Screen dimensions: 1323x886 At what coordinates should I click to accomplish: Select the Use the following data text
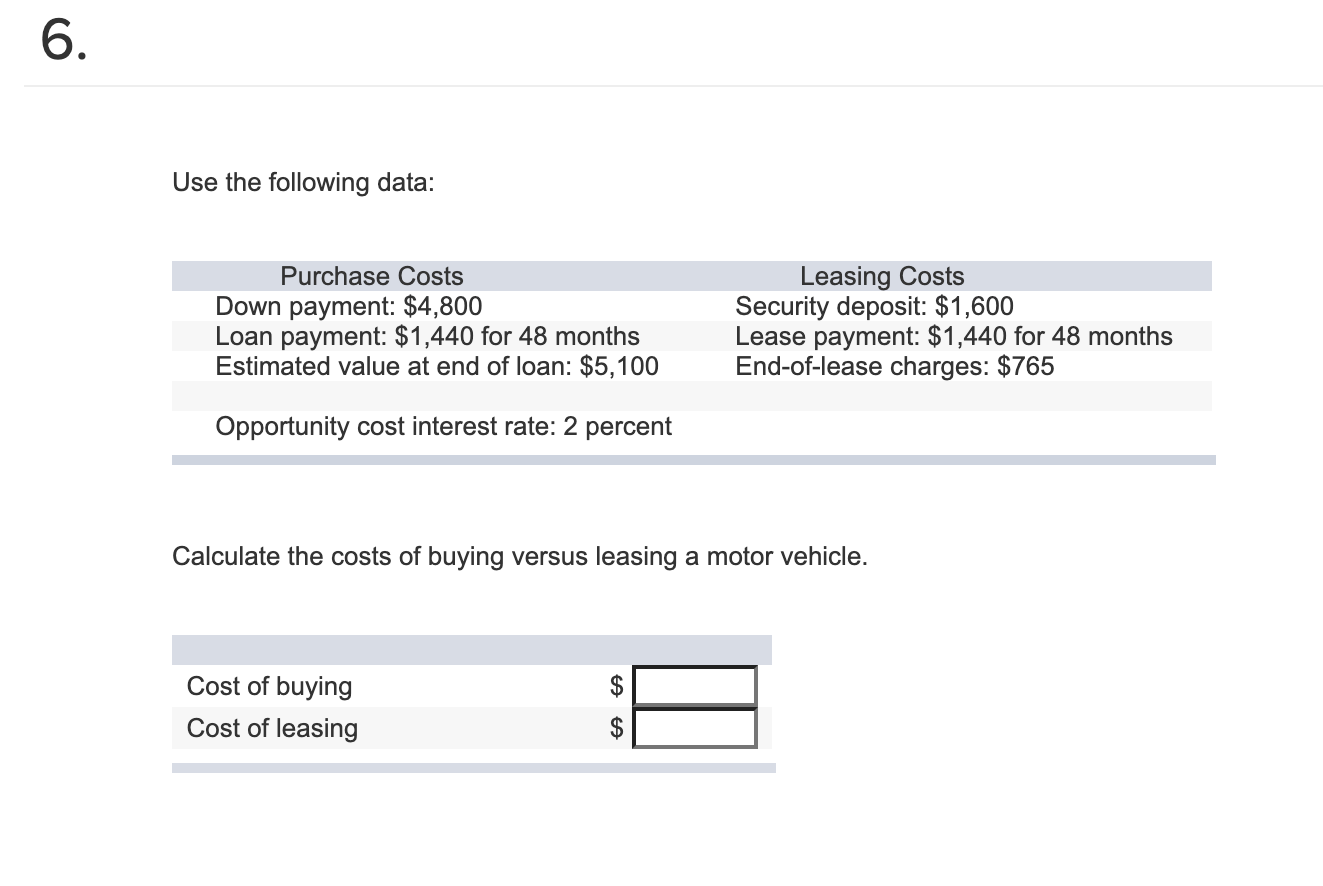pos(302,182)
